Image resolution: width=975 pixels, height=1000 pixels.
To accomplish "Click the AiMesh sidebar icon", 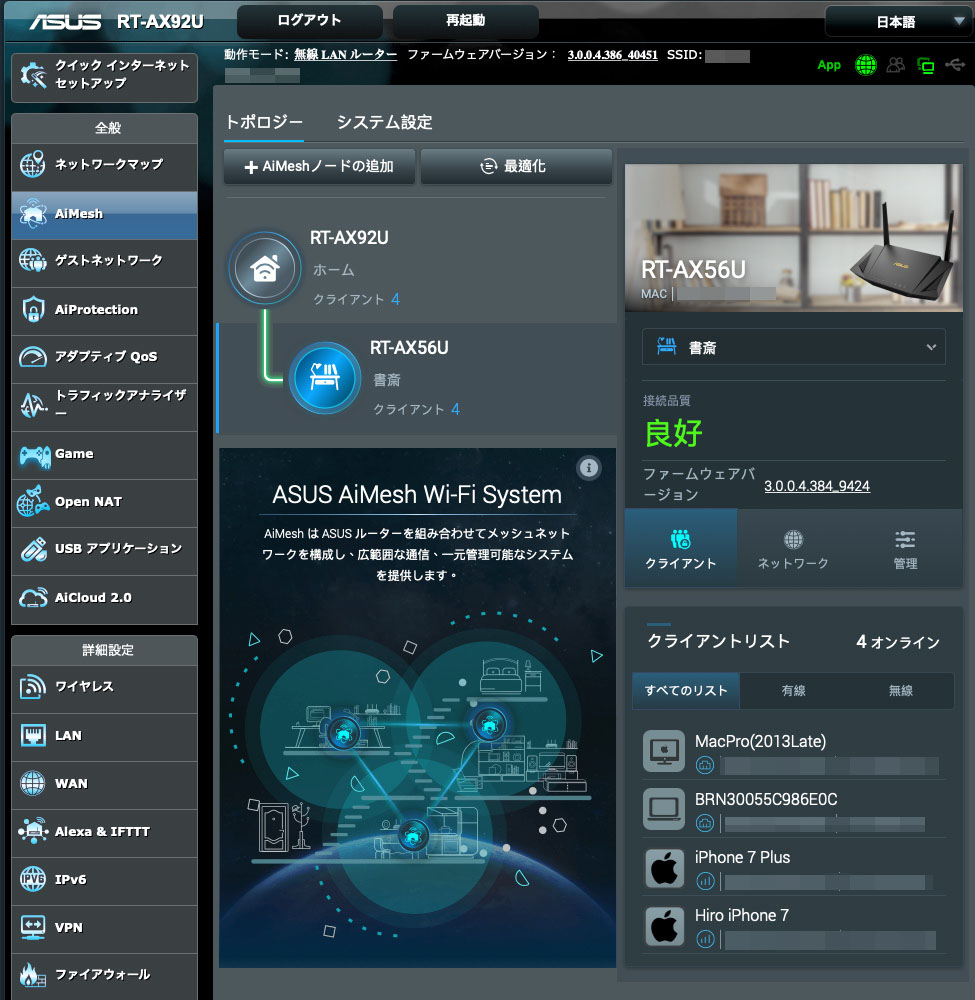I will (x=33, y=214).
